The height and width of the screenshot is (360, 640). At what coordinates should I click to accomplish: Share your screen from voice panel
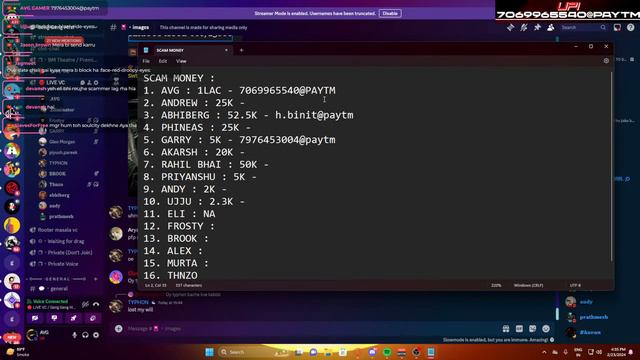coord(54,318)
